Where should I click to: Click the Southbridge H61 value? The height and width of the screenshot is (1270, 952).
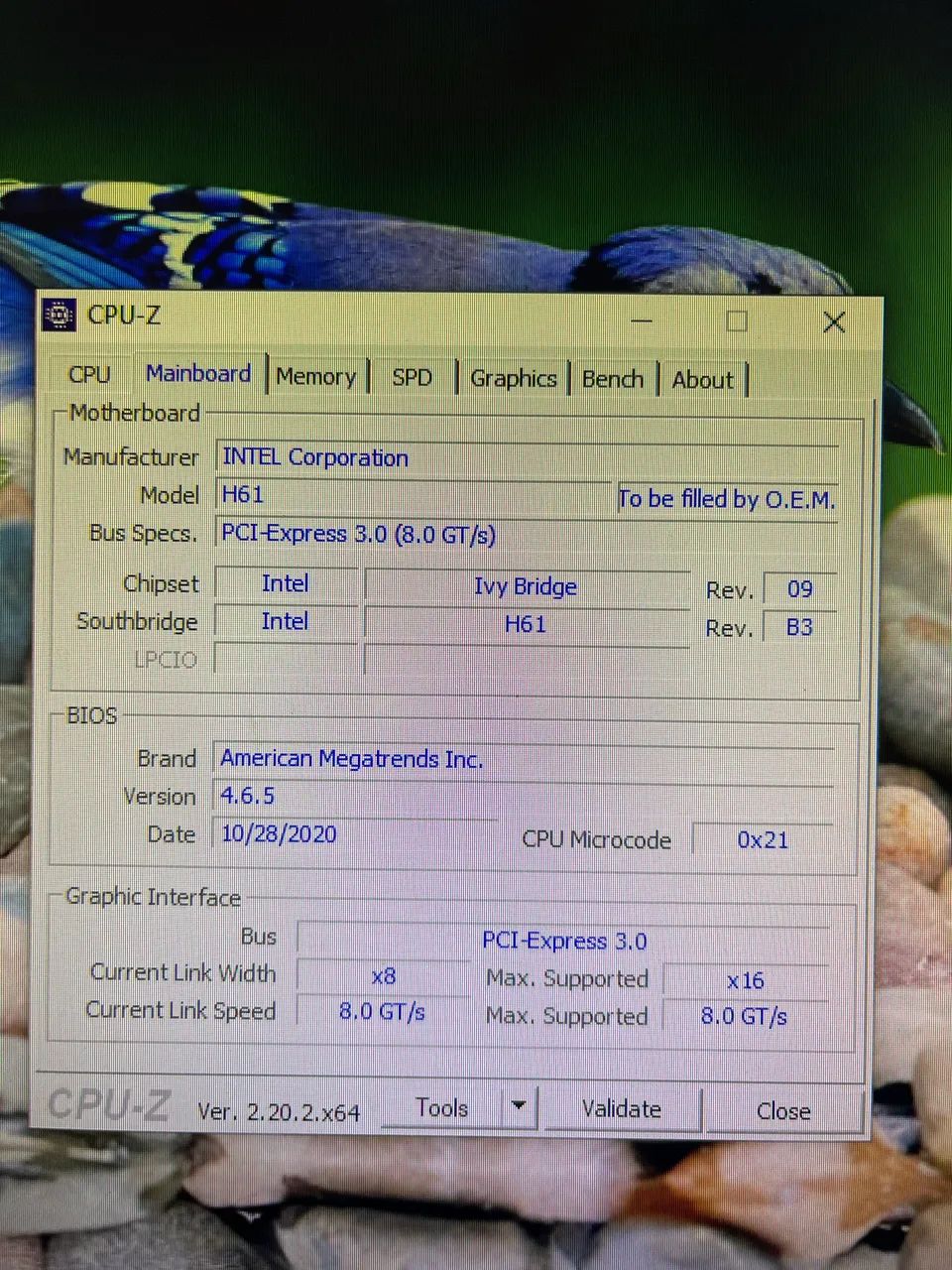coord(526,624)
